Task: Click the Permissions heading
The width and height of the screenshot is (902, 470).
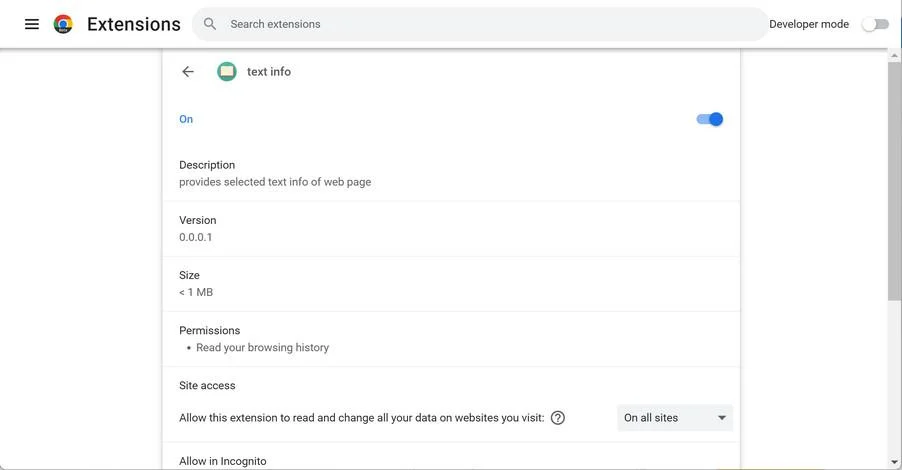Action: [209, 330]
